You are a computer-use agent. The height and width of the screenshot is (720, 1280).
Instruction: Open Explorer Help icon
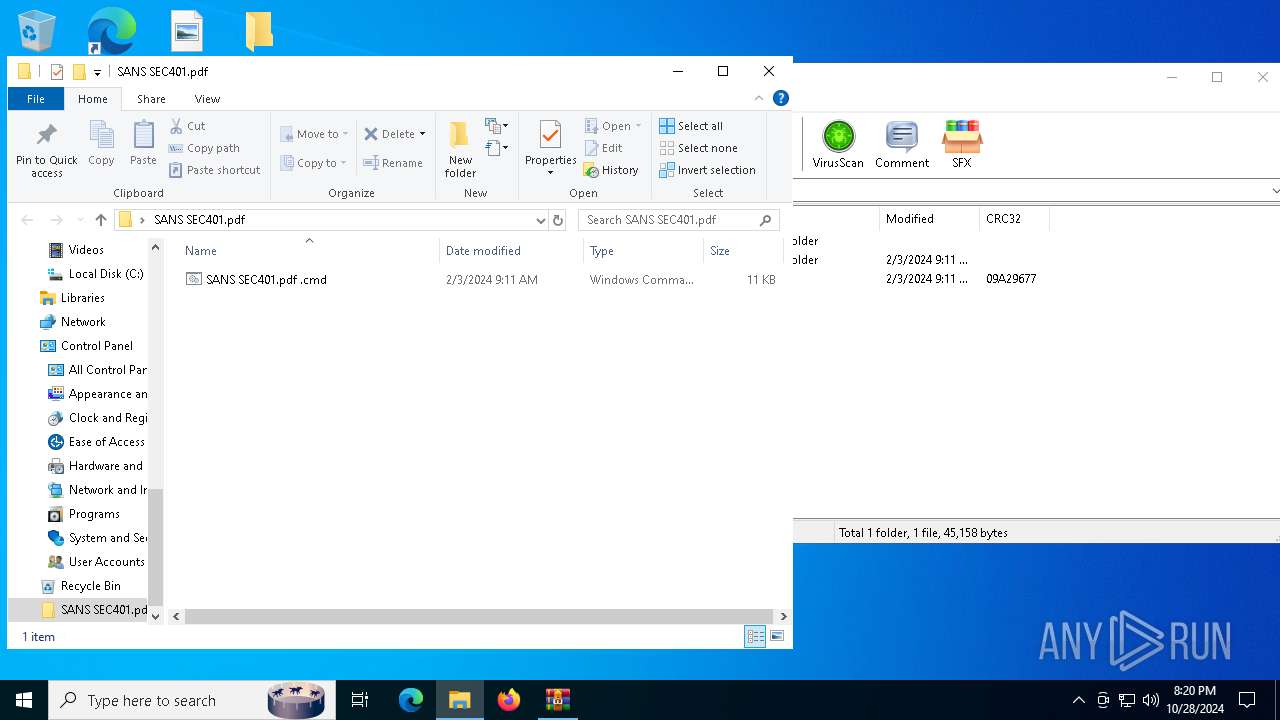pyautogui.click(x=781, y=98)
